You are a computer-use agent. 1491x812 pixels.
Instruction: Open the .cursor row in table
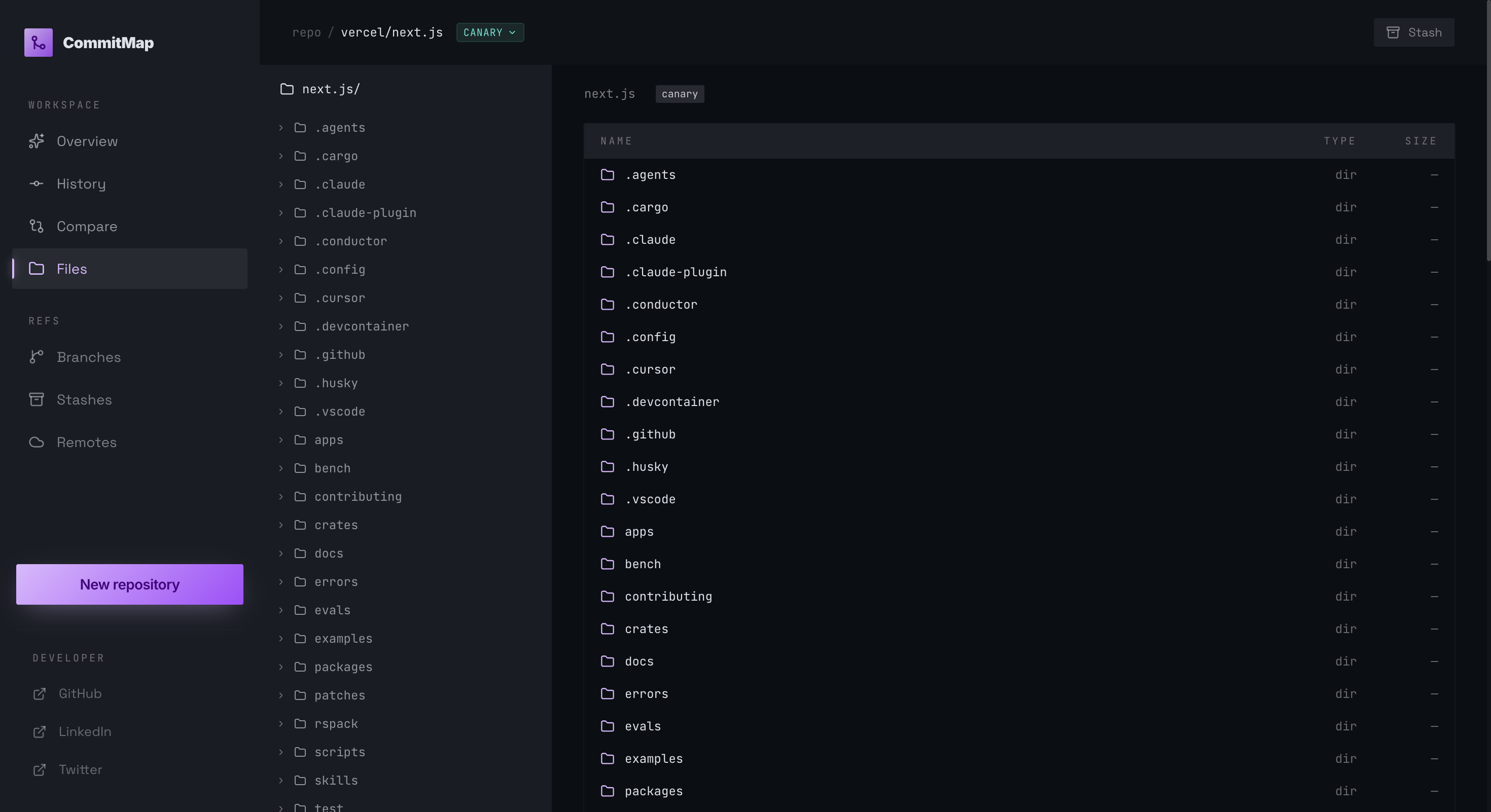point(1019,369)
